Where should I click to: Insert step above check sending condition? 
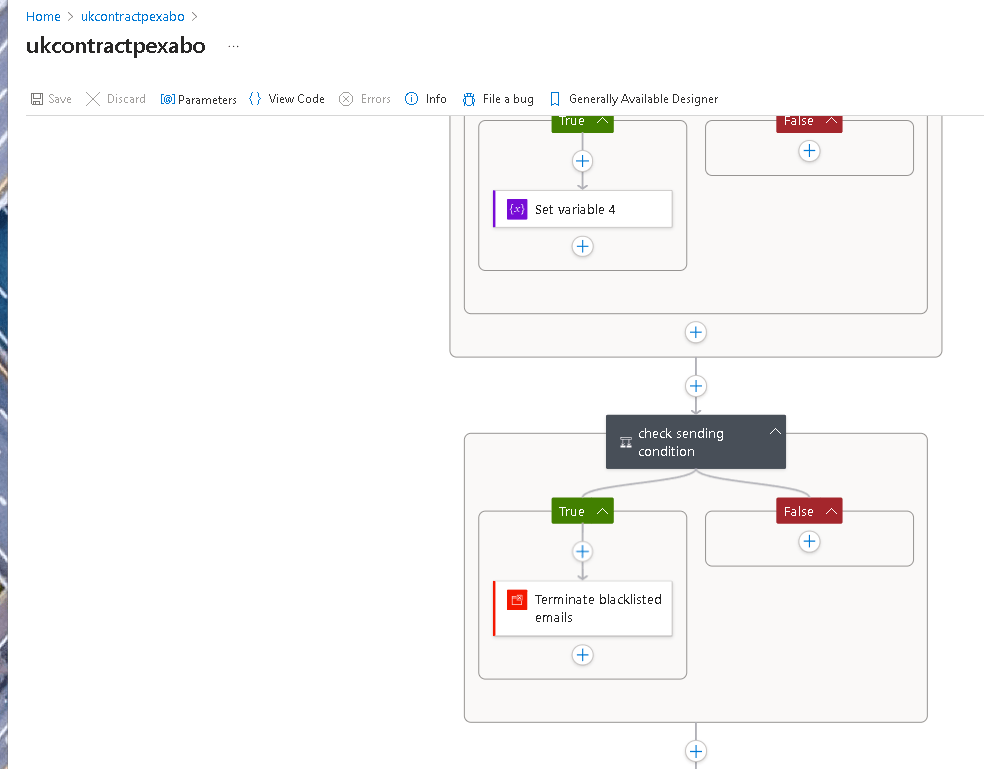695,385
